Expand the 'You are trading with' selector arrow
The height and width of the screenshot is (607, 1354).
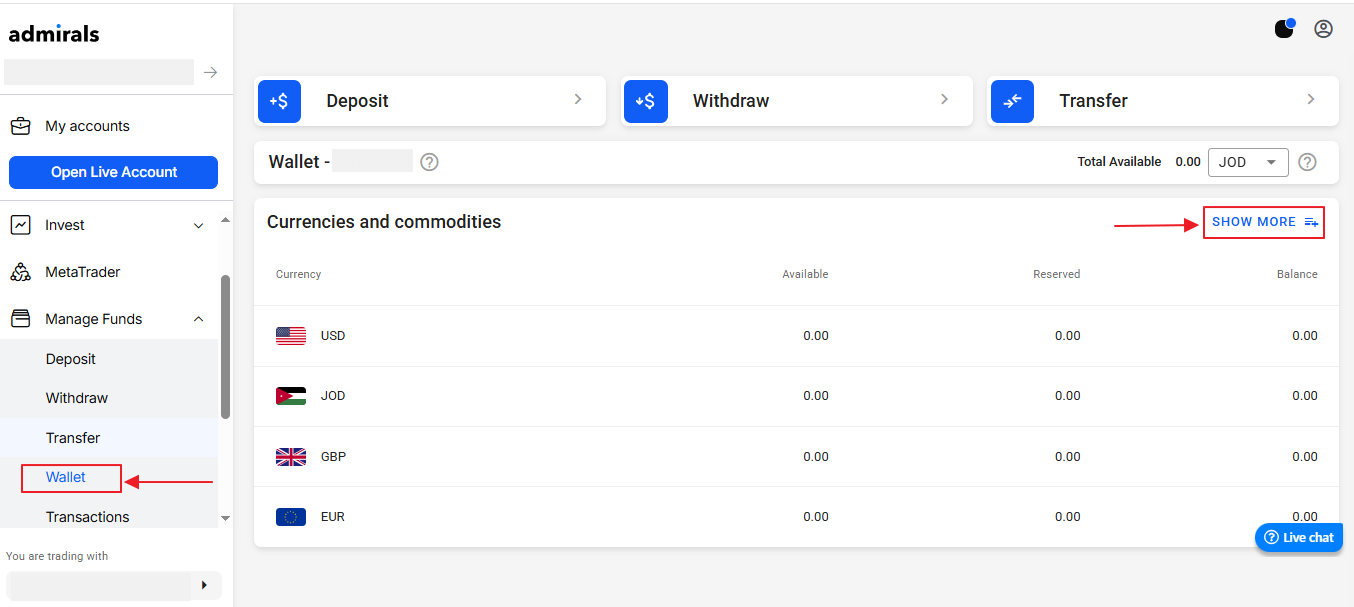204,585
